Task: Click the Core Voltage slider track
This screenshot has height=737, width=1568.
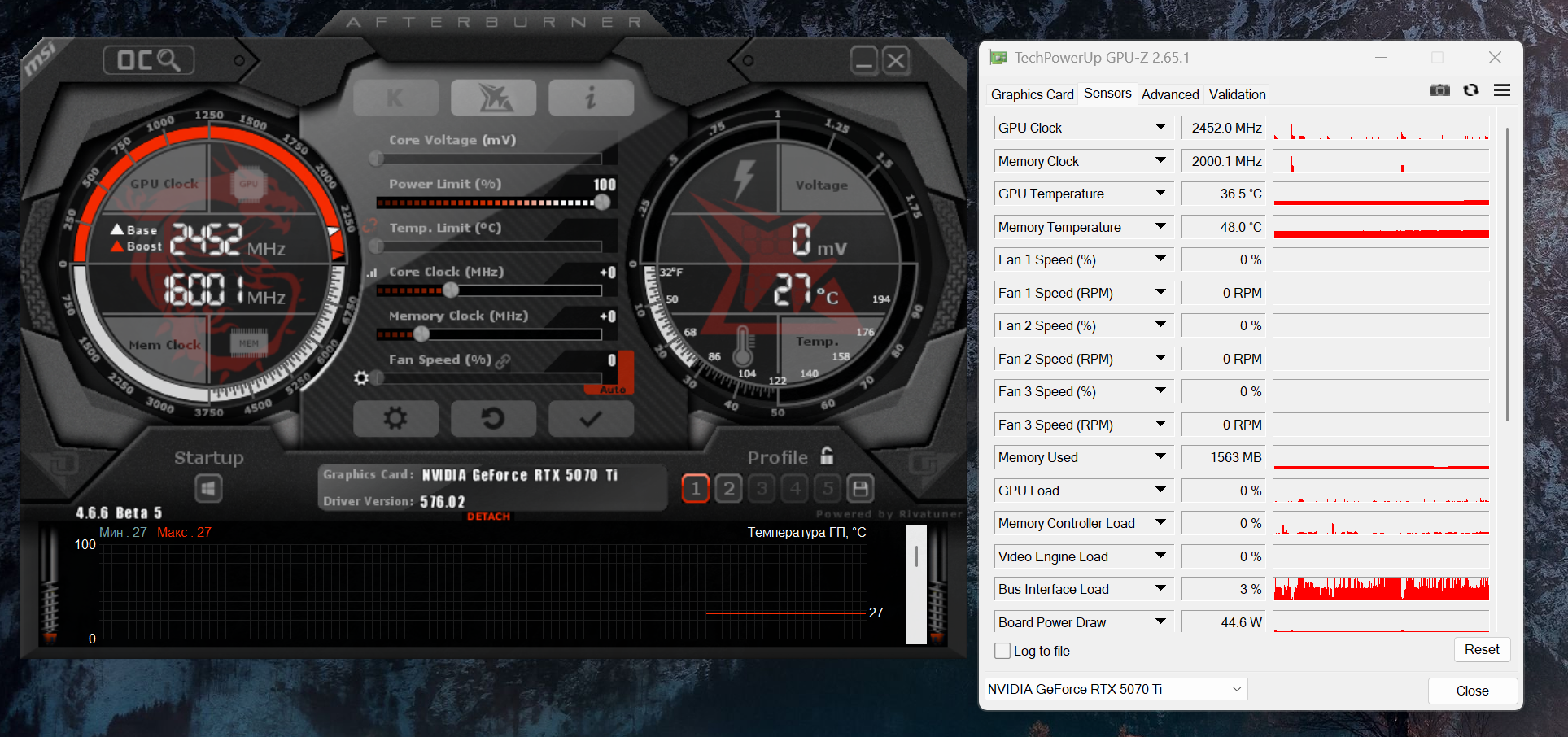Action: [489, 159]
